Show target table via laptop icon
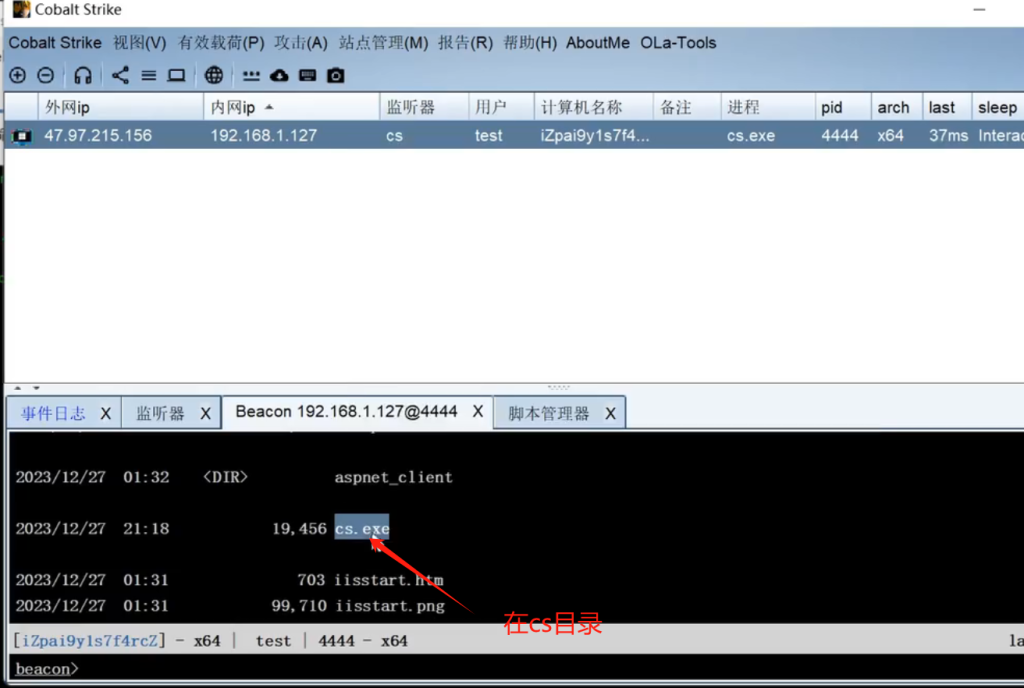1024x688 pixels. click(x=176, y=76)
